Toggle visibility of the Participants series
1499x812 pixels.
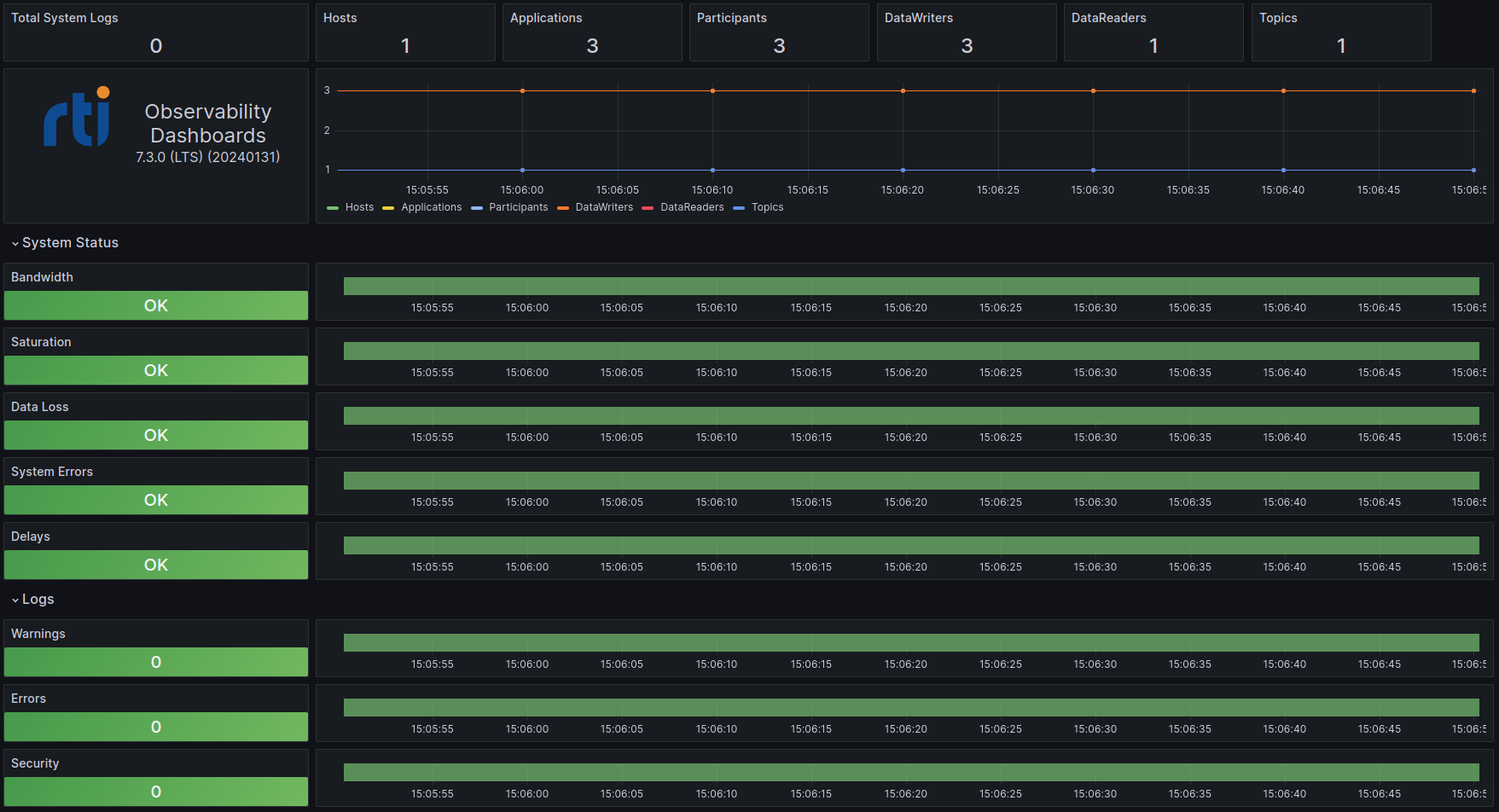pyautogui.click(x=518, y=206)
